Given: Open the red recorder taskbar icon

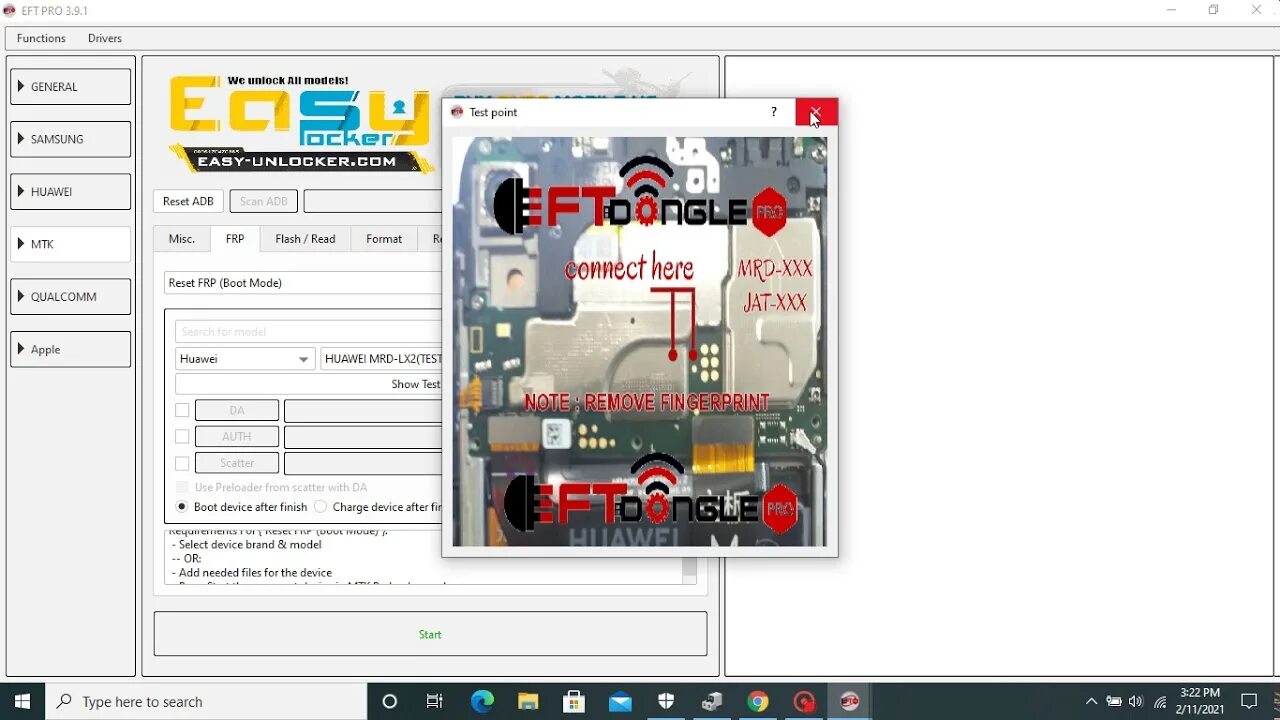Looking at the screenshot, I should click(804, 701).
